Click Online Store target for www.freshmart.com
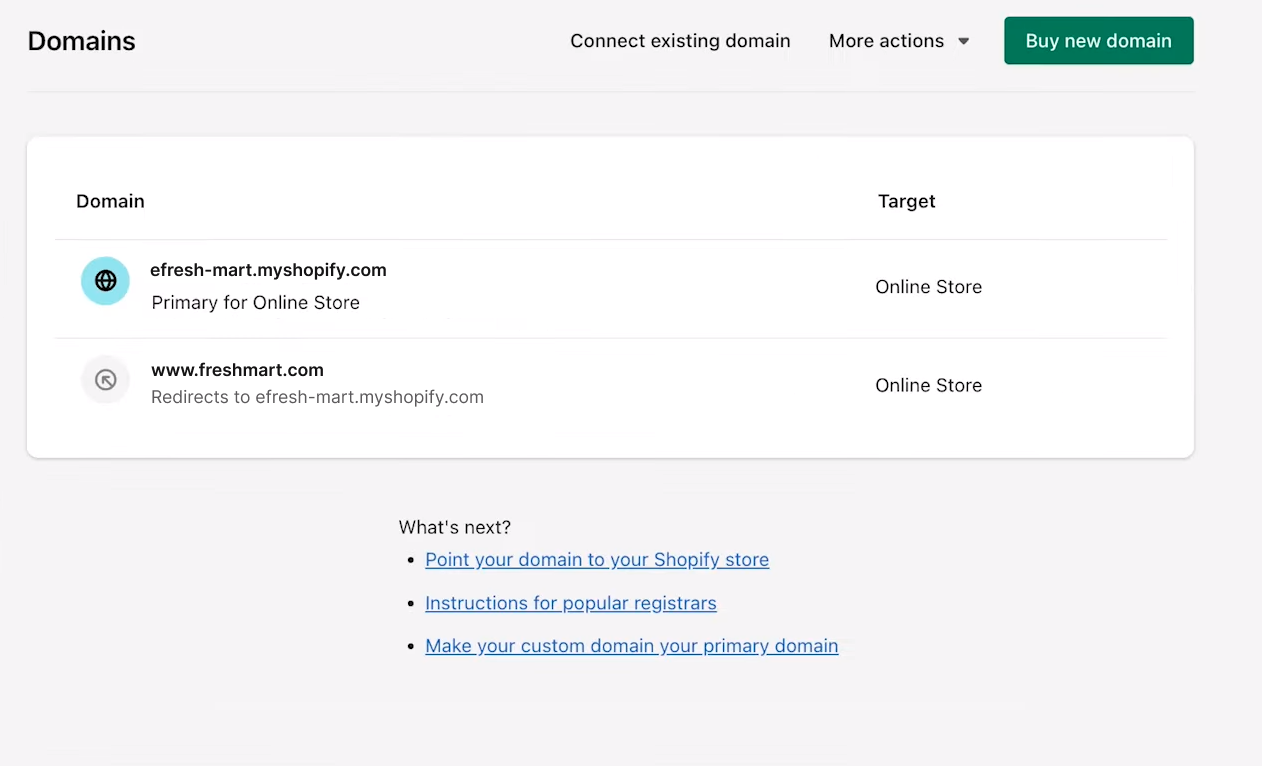 pos(928,385)
